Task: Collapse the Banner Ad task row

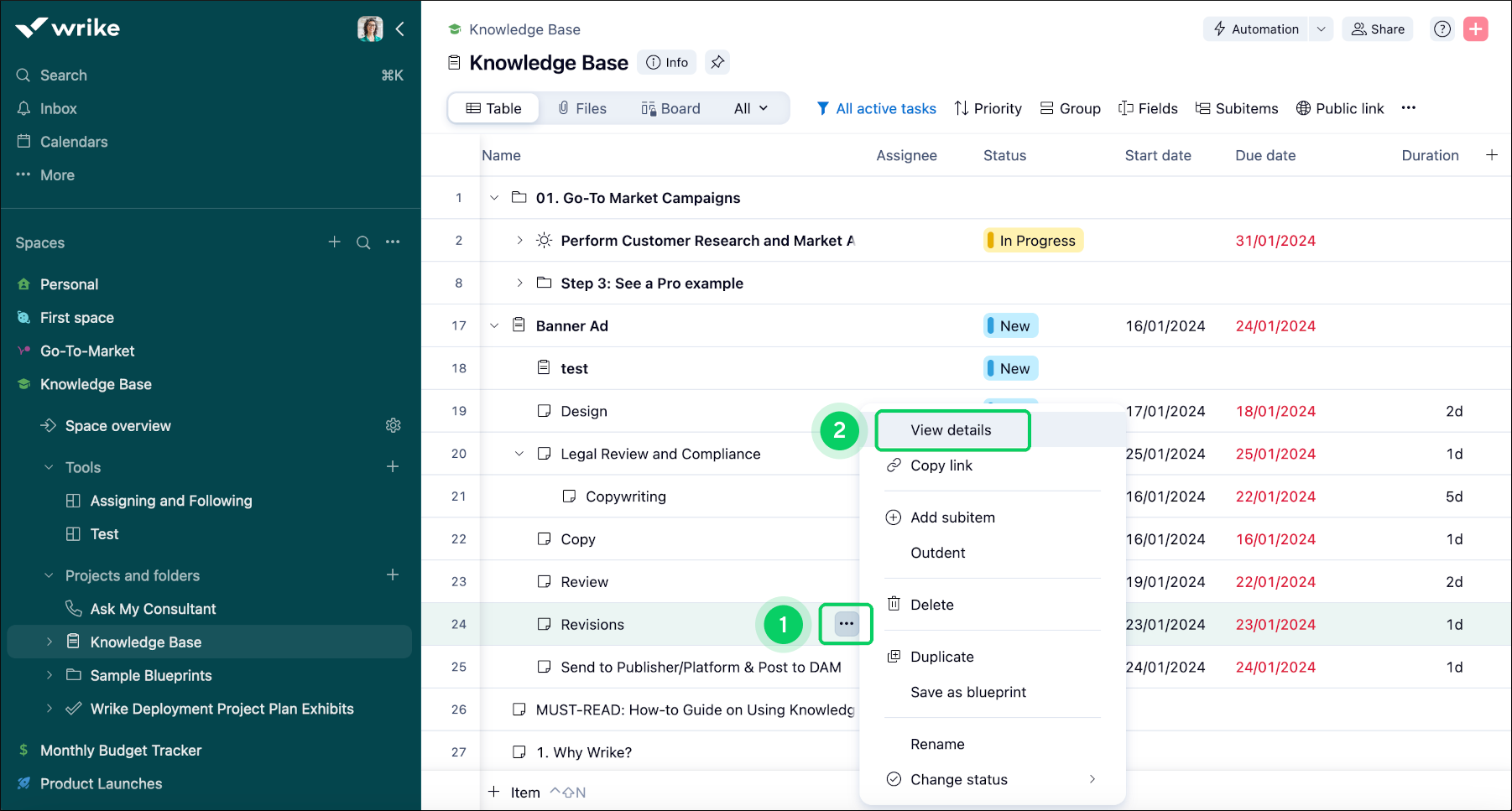Action: pyautogui.click(x=494, y=325)
